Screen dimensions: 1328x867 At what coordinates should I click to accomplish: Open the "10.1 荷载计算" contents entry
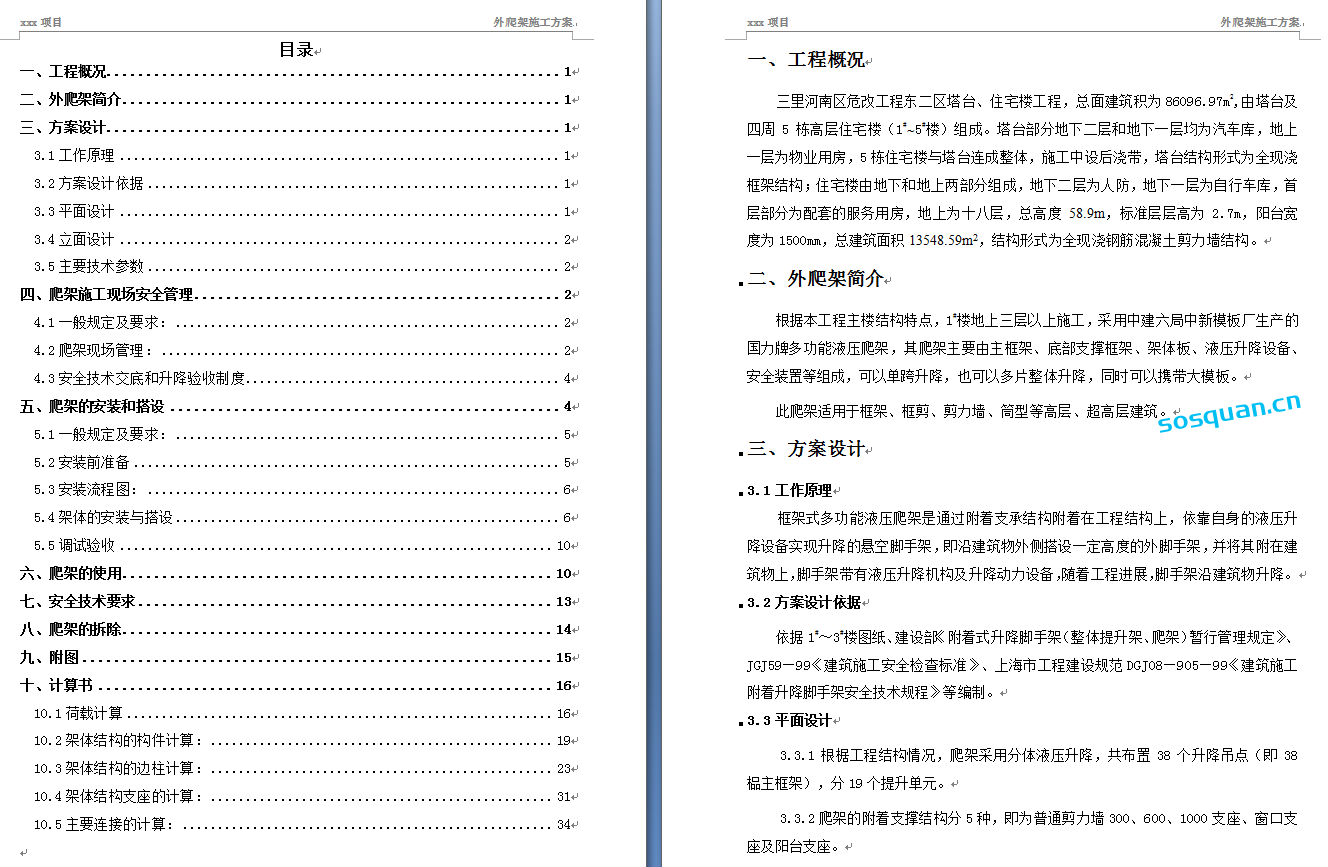(79, 714)
